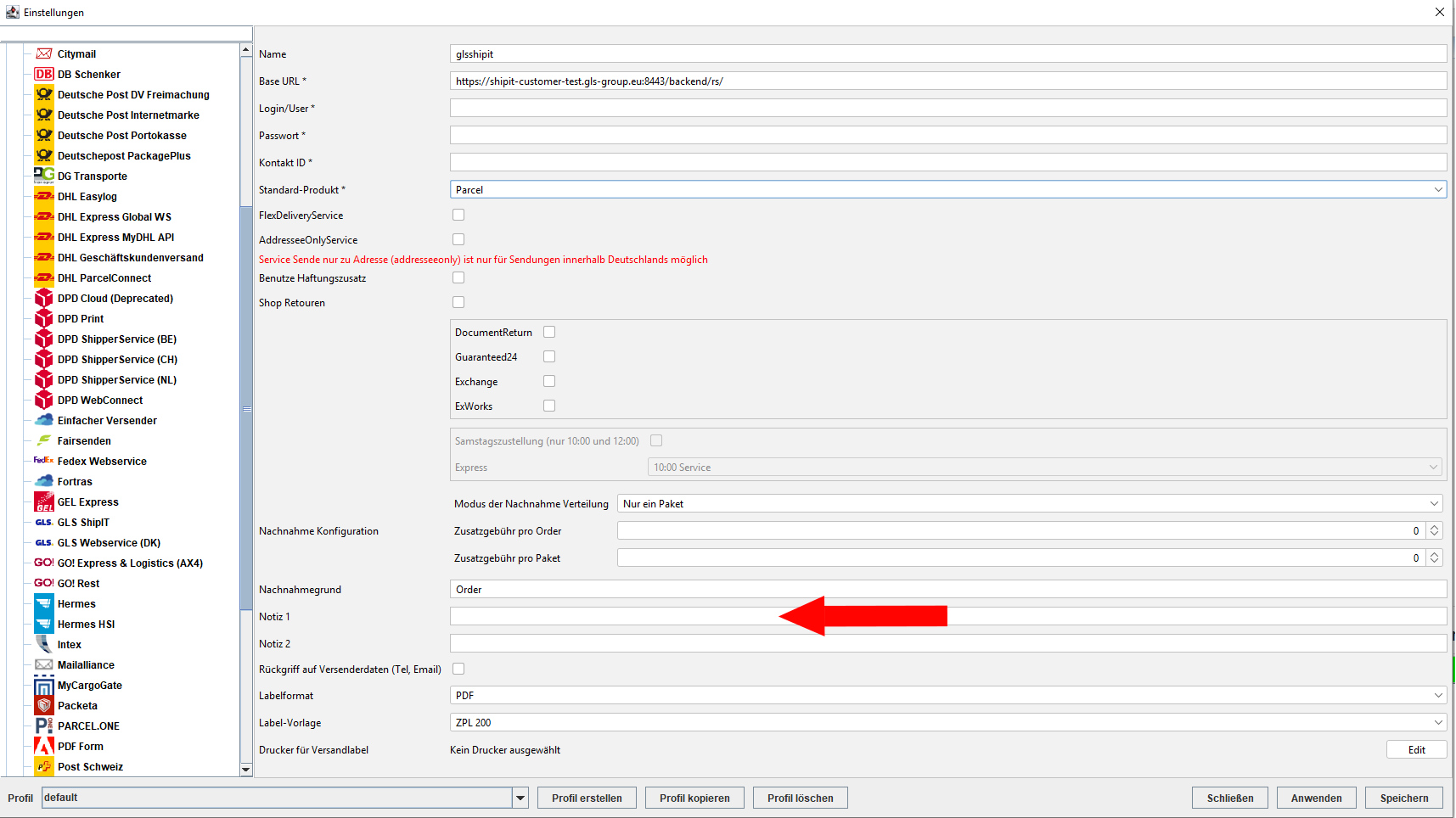
Task: Select the DG Transporte icon
Action: click(44, 176)
